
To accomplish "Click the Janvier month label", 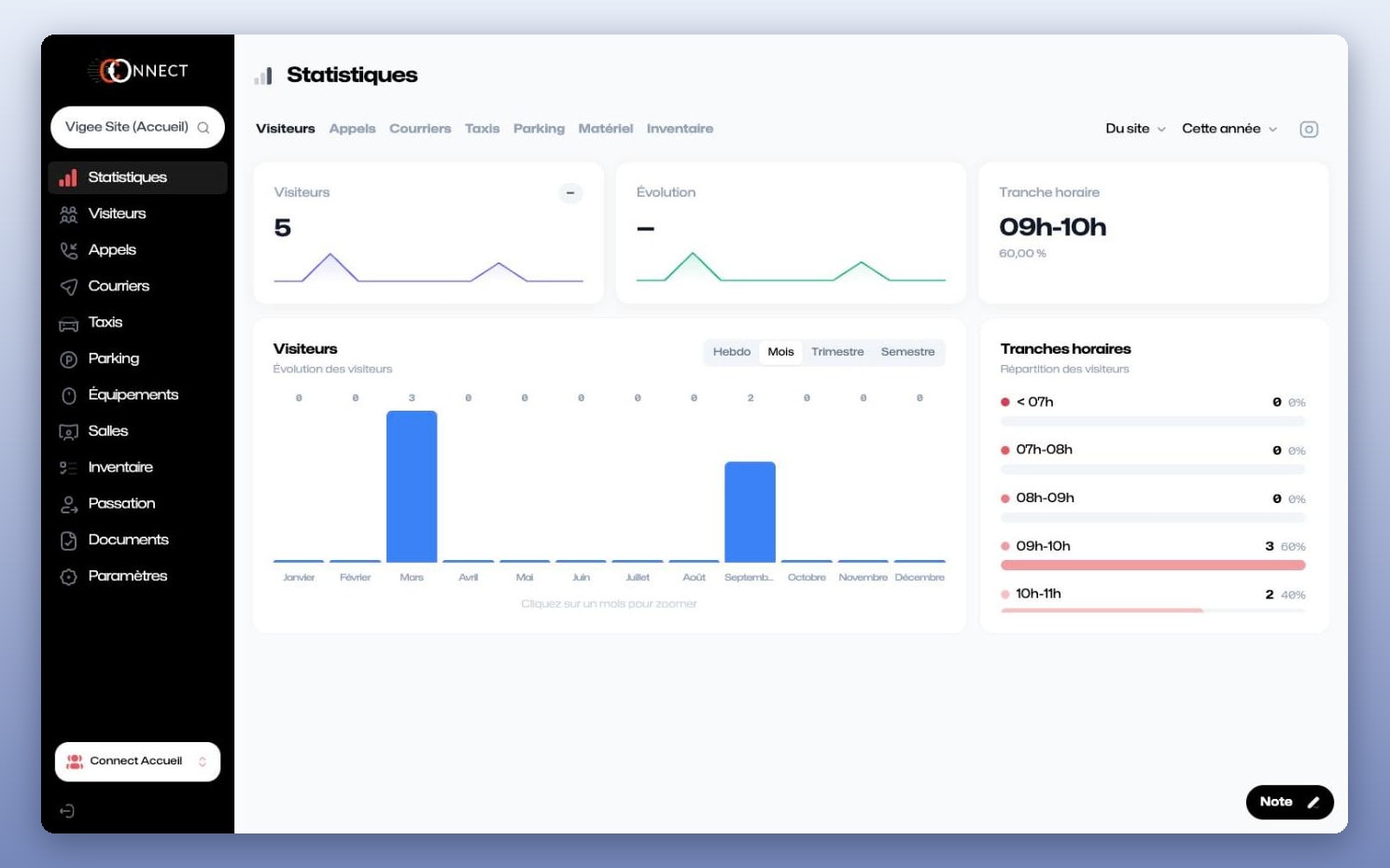I will pyautogui.click(x=299, y=578).
